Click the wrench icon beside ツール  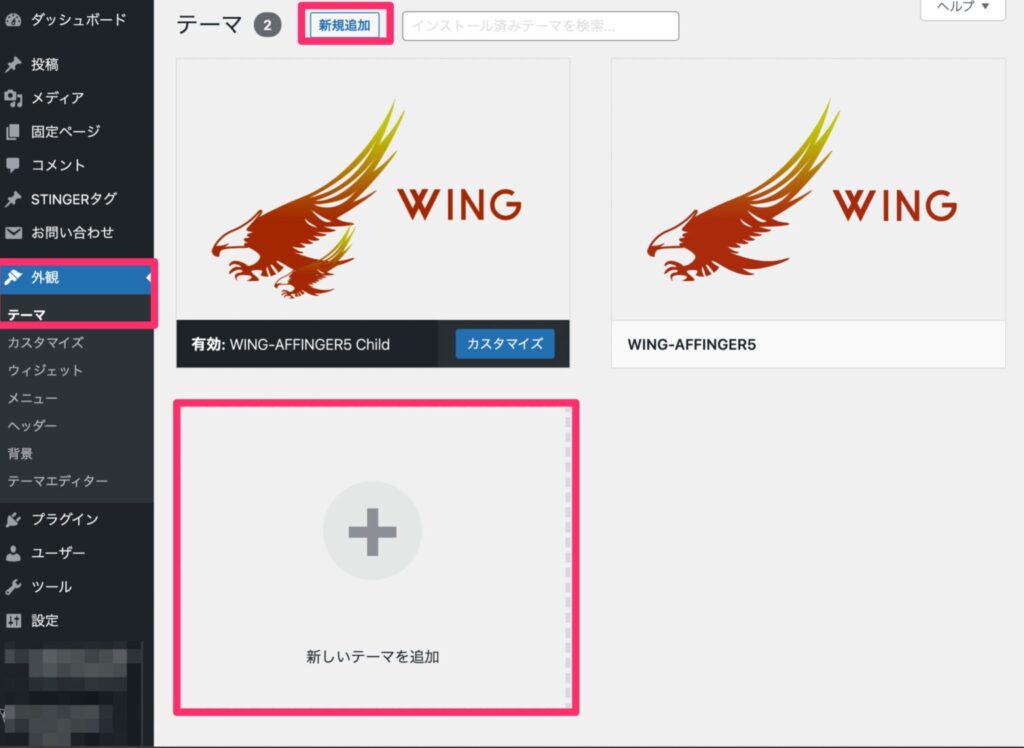[13, 587]
